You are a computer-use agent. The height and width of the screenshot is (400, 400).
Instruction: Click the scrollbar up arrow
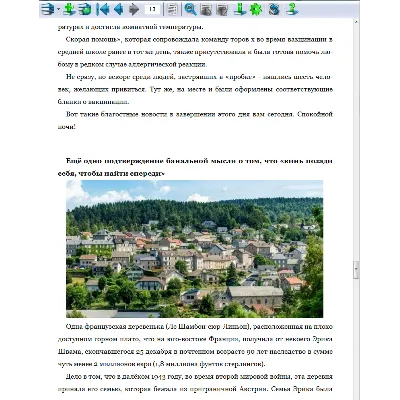point(356,22)
